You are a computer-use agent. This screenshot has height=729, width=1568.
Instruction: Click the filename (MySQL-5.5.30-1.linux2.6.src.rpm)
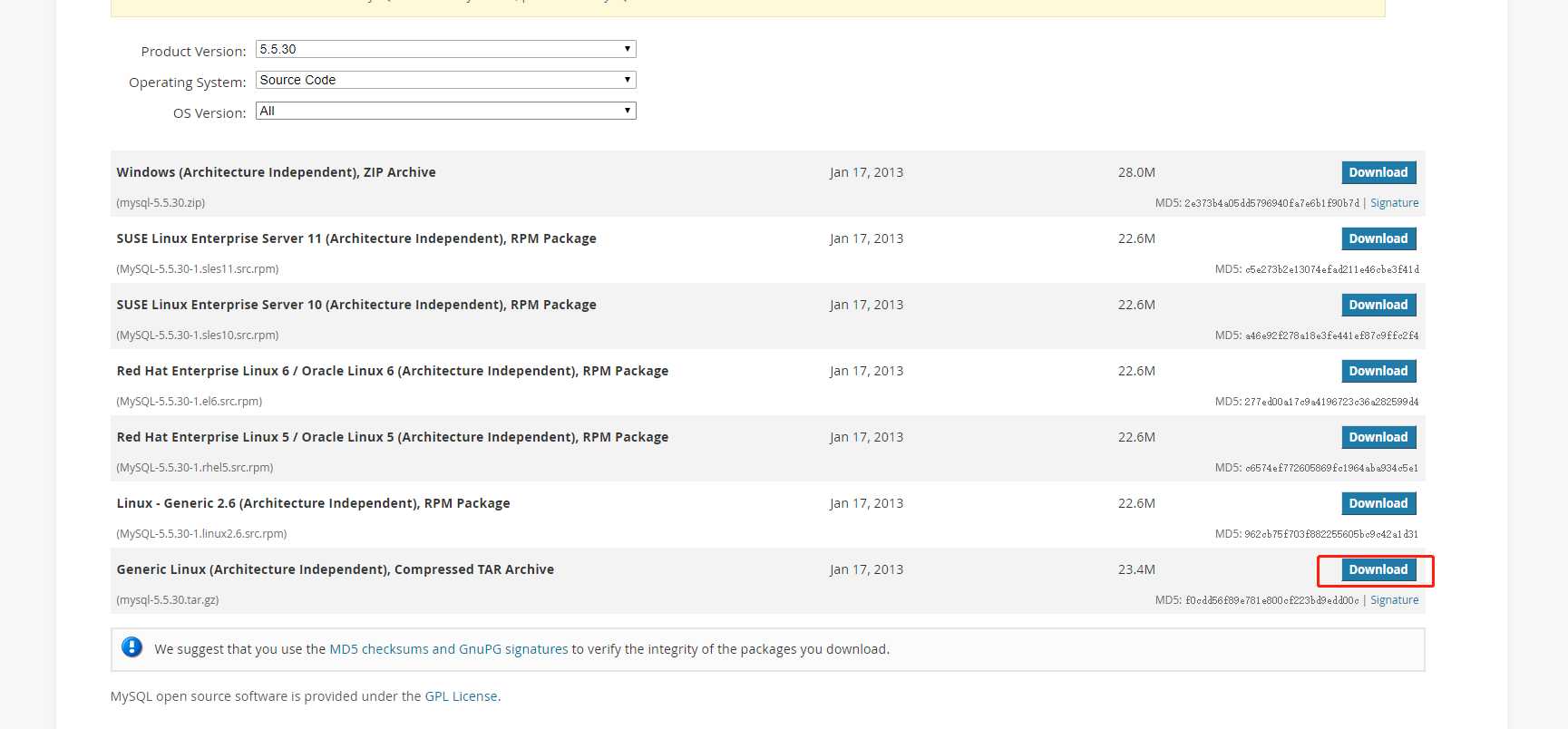pyautogui.click(x=201, y=534)
